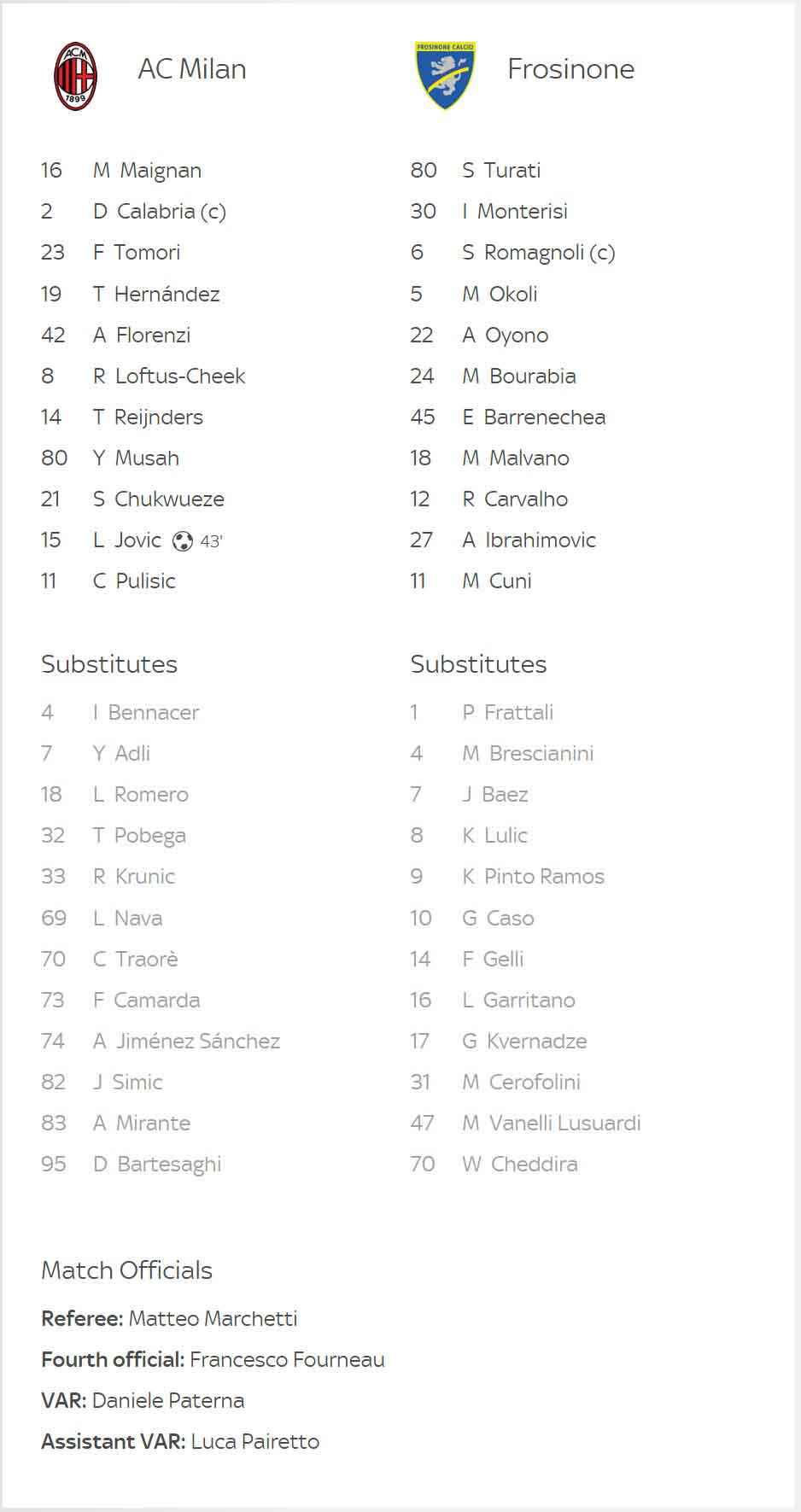Screen dimensions: 801x1512
Task: Select substitute M Vanelli Lusuardi
Action: (x=552, y=1124)
